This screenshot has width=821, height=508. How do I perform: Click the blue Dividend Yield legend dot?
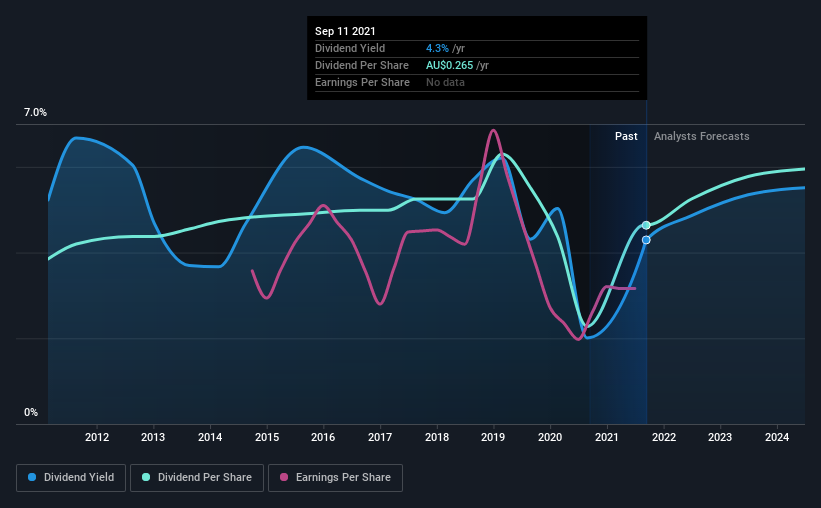pos(32,477)
